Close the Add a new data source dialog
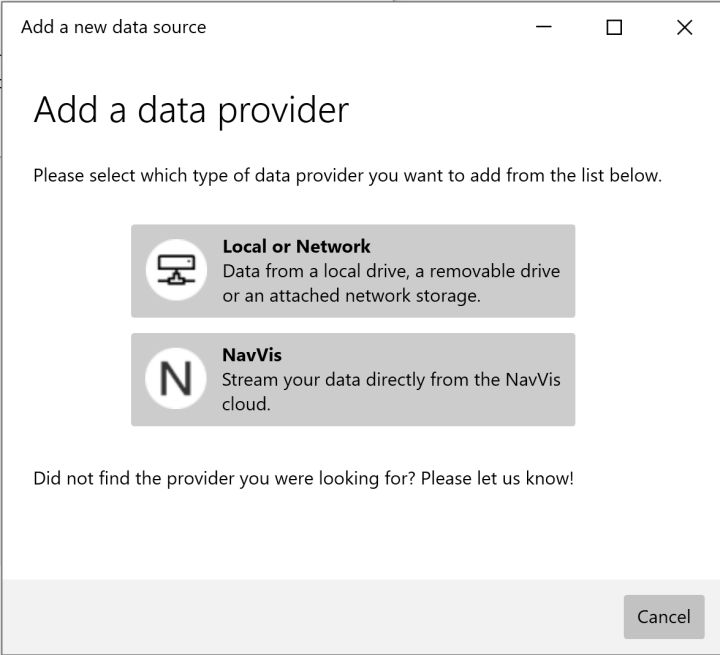 [x=684, y=27]
